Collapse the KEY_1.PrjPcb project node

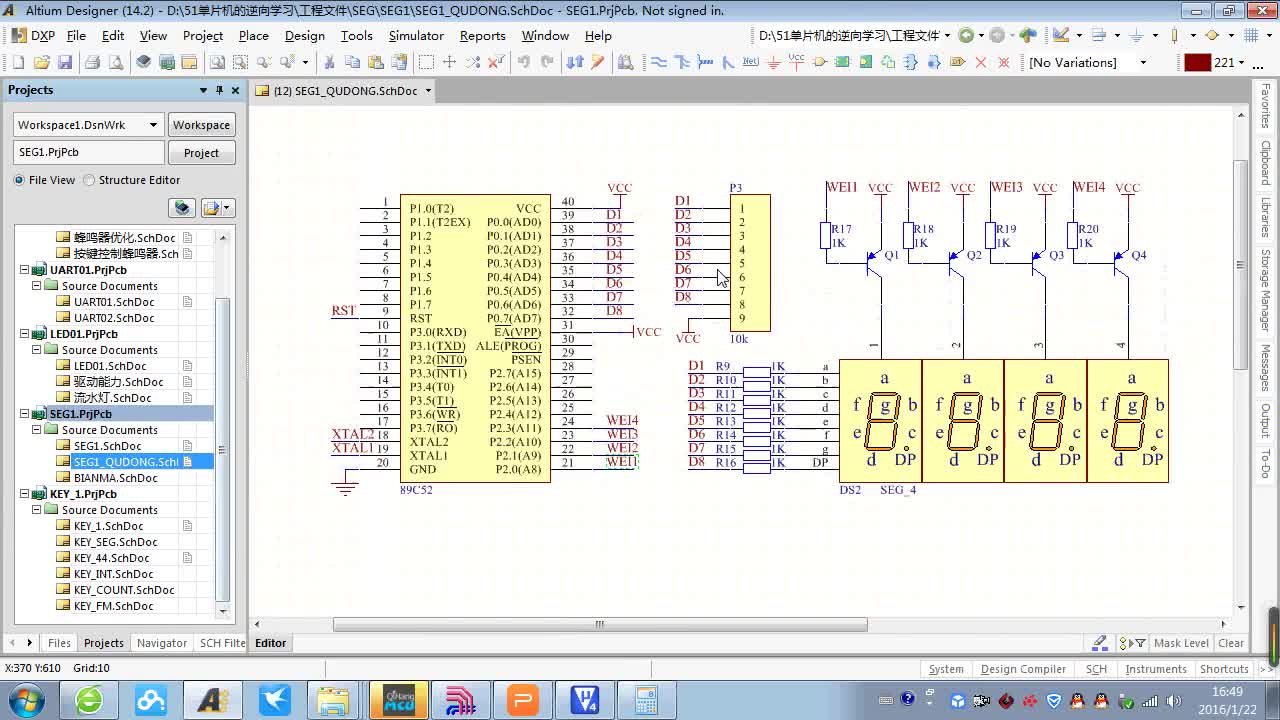point(25,494)
